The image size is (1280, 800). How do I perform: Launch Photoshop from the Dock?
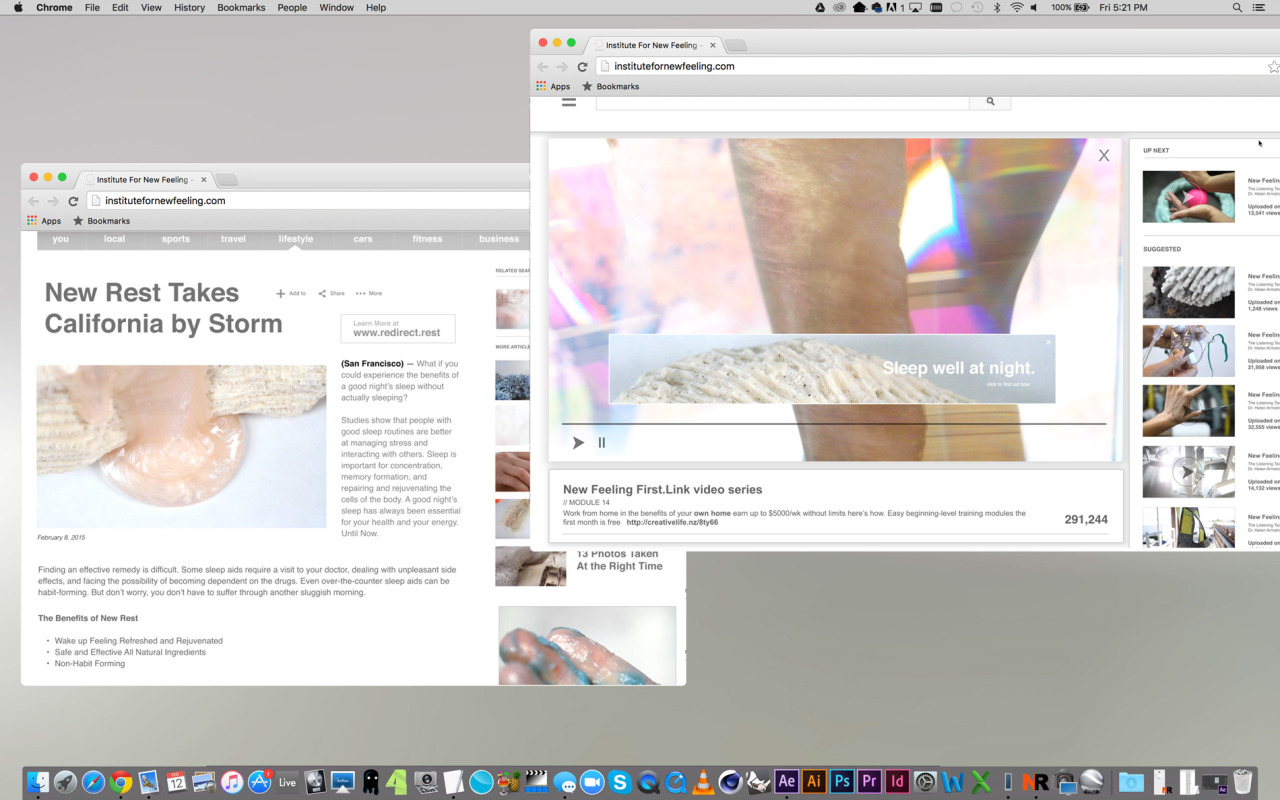(841, 782)
